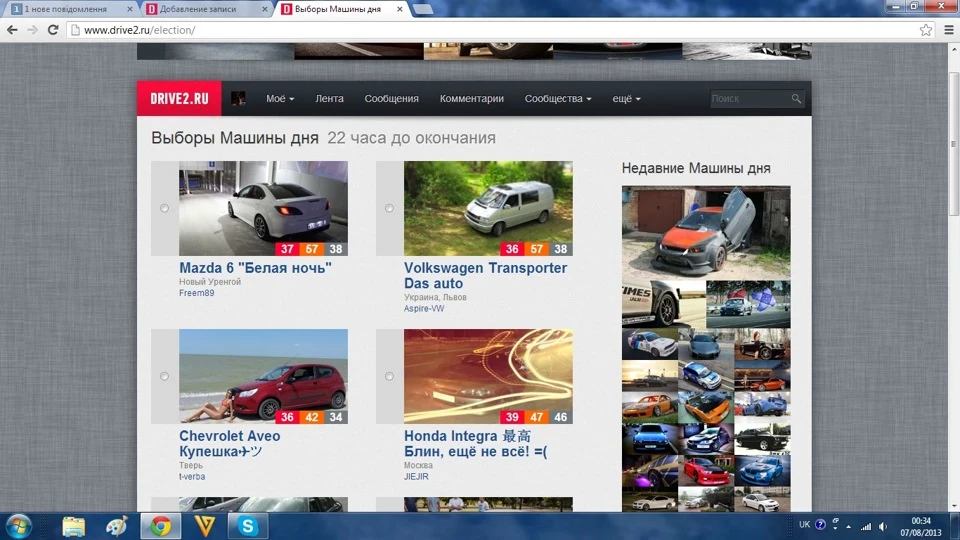Open red Chevrolet Aveo beach photo
Screen dimensions: 960x540
[x=263, y=376]
